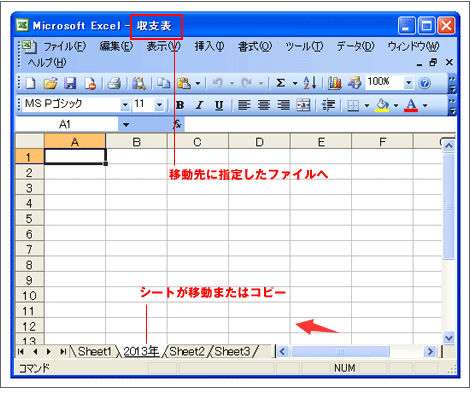Jump to last sheet tab arrow
This screenshot has height=393, width=476.
click(63, 352)
